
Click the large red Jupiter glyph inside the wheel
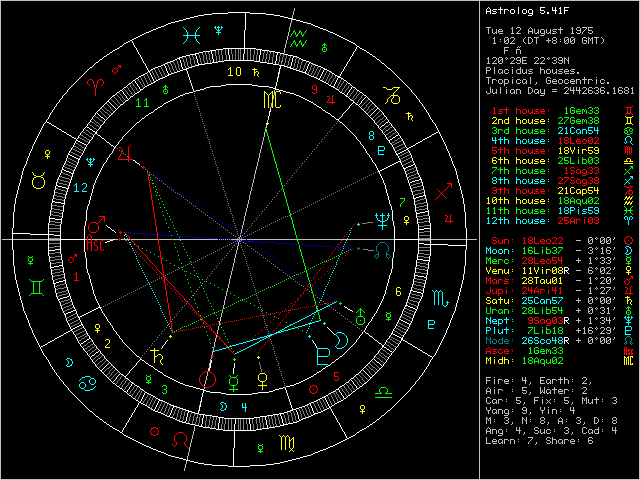coord(125,154)
